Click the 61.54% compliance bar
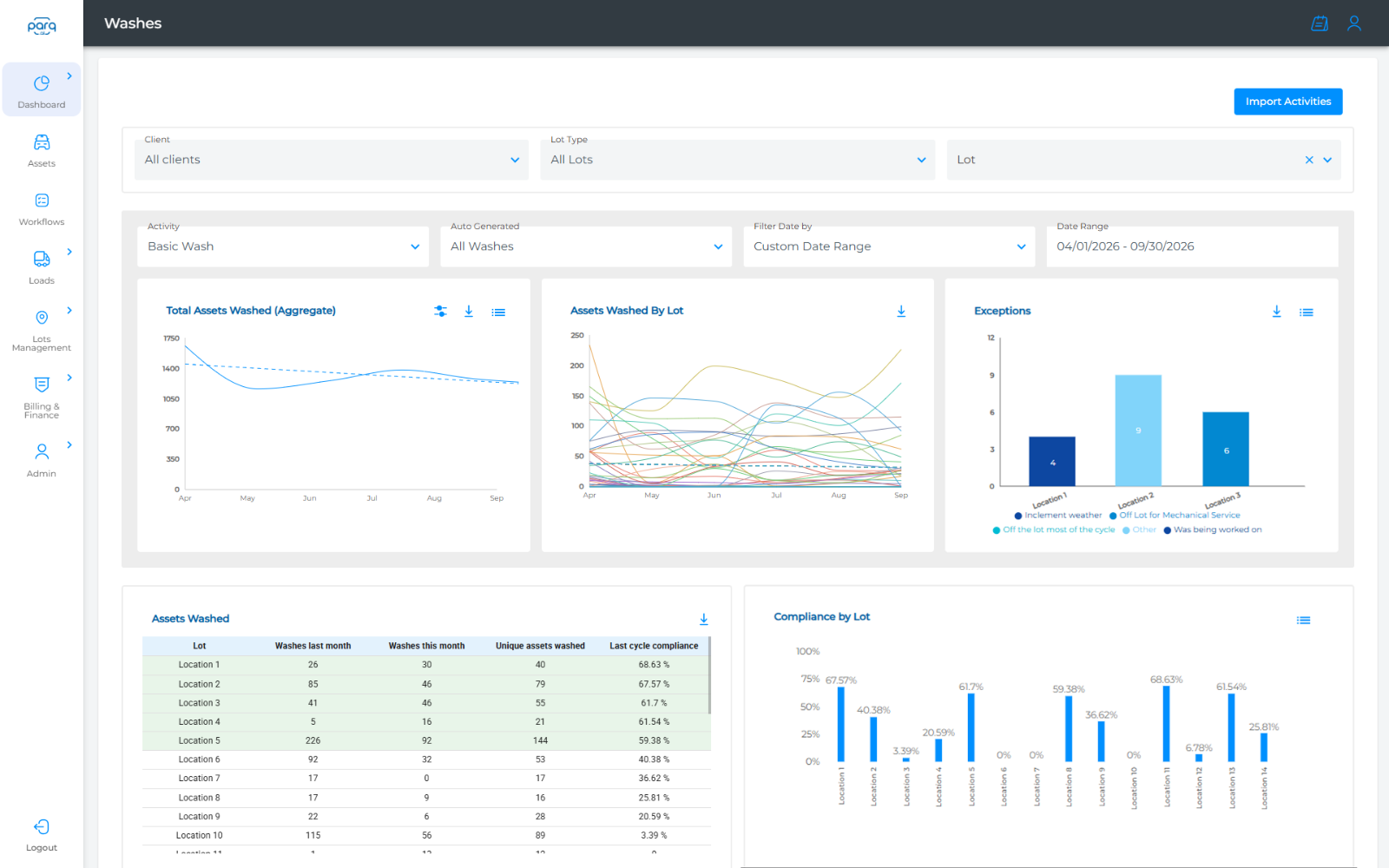 (1231, 728)
